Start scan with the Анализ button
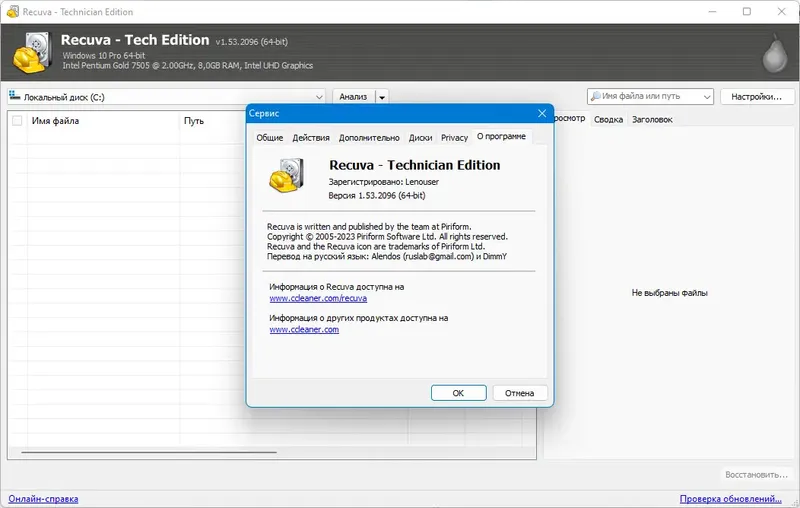Screen dimensions: 800x508 tap(354, 96)
